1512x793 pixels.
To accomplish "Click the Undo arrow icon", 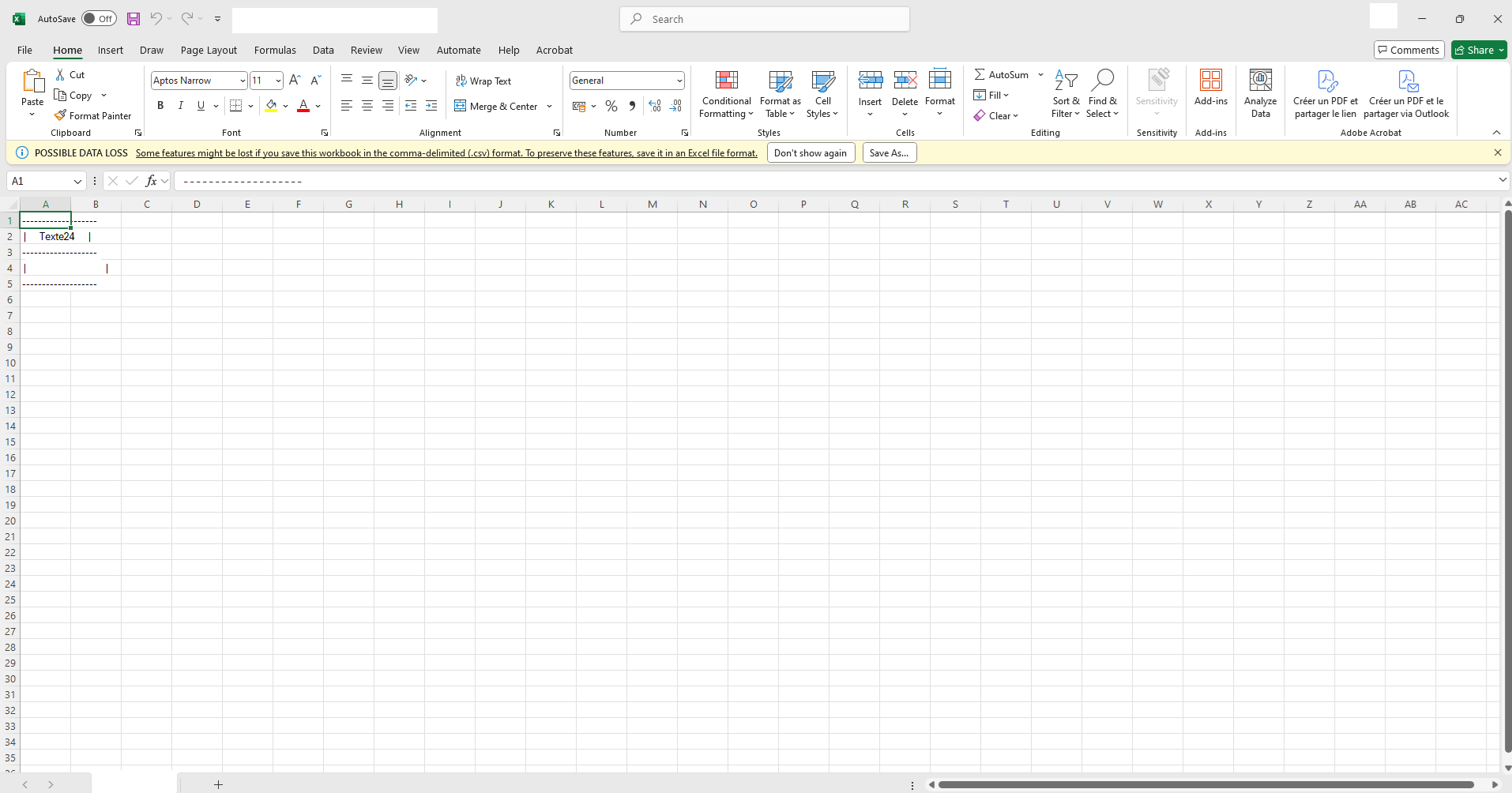I will point(156,18).
